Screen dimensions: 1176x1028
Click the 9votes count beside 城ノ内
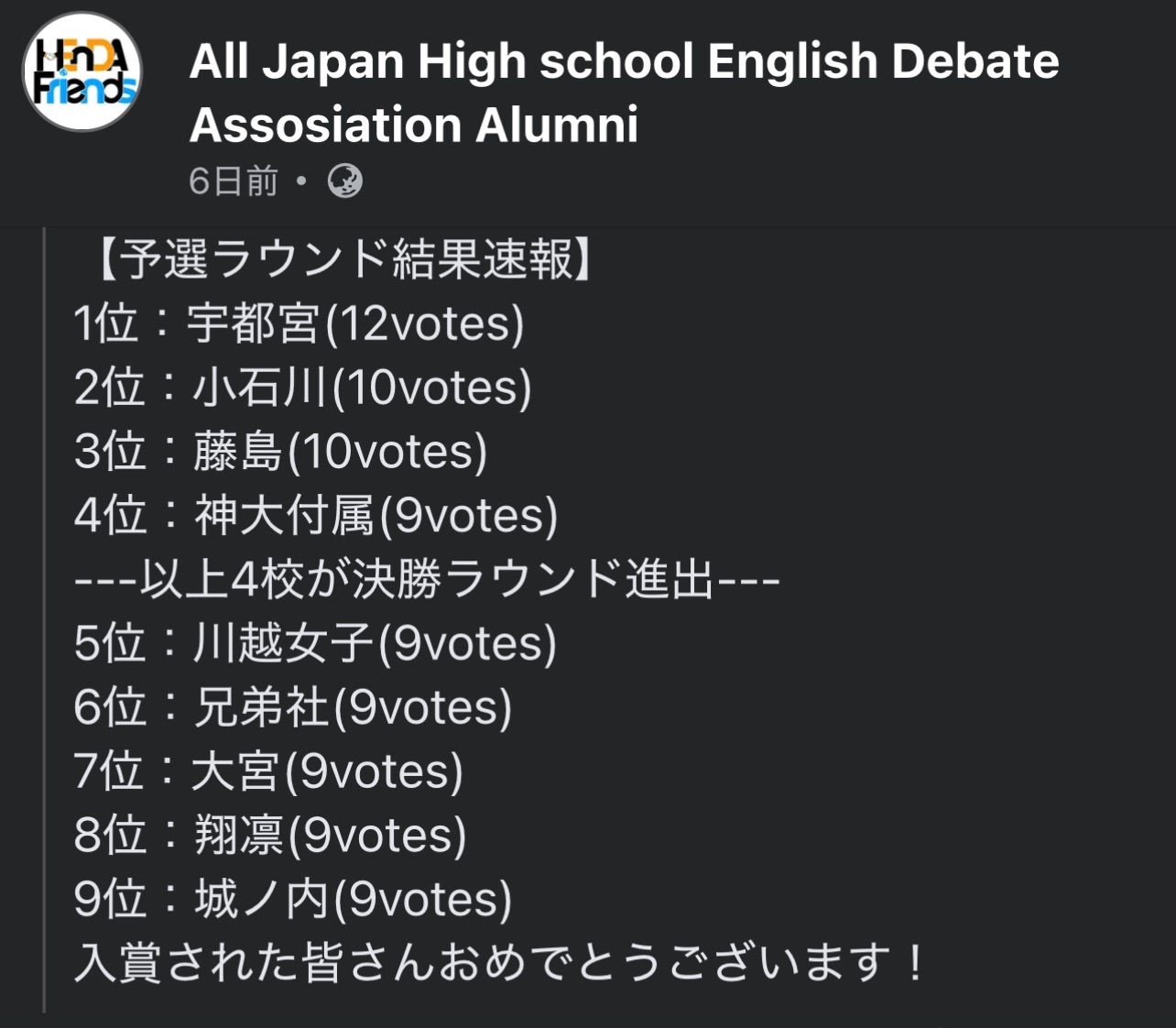point(422,899)
